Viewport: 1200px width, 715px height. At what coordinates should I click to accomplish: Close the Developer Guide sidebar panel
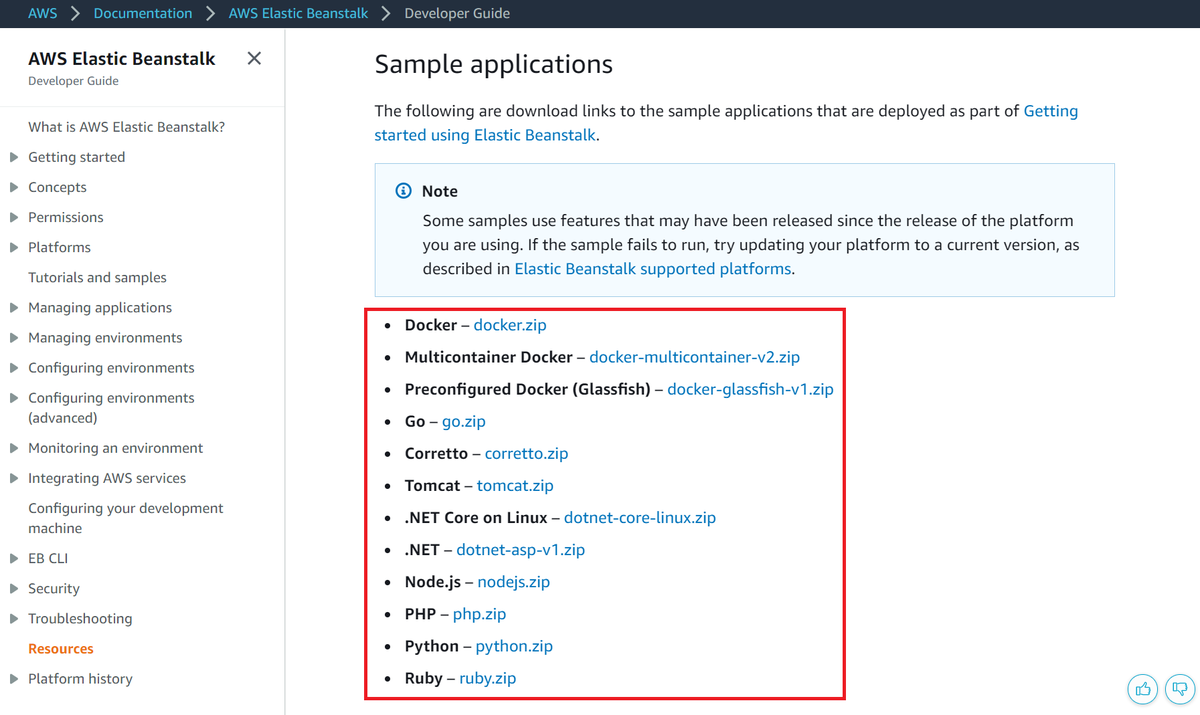(x=254, y=58)
